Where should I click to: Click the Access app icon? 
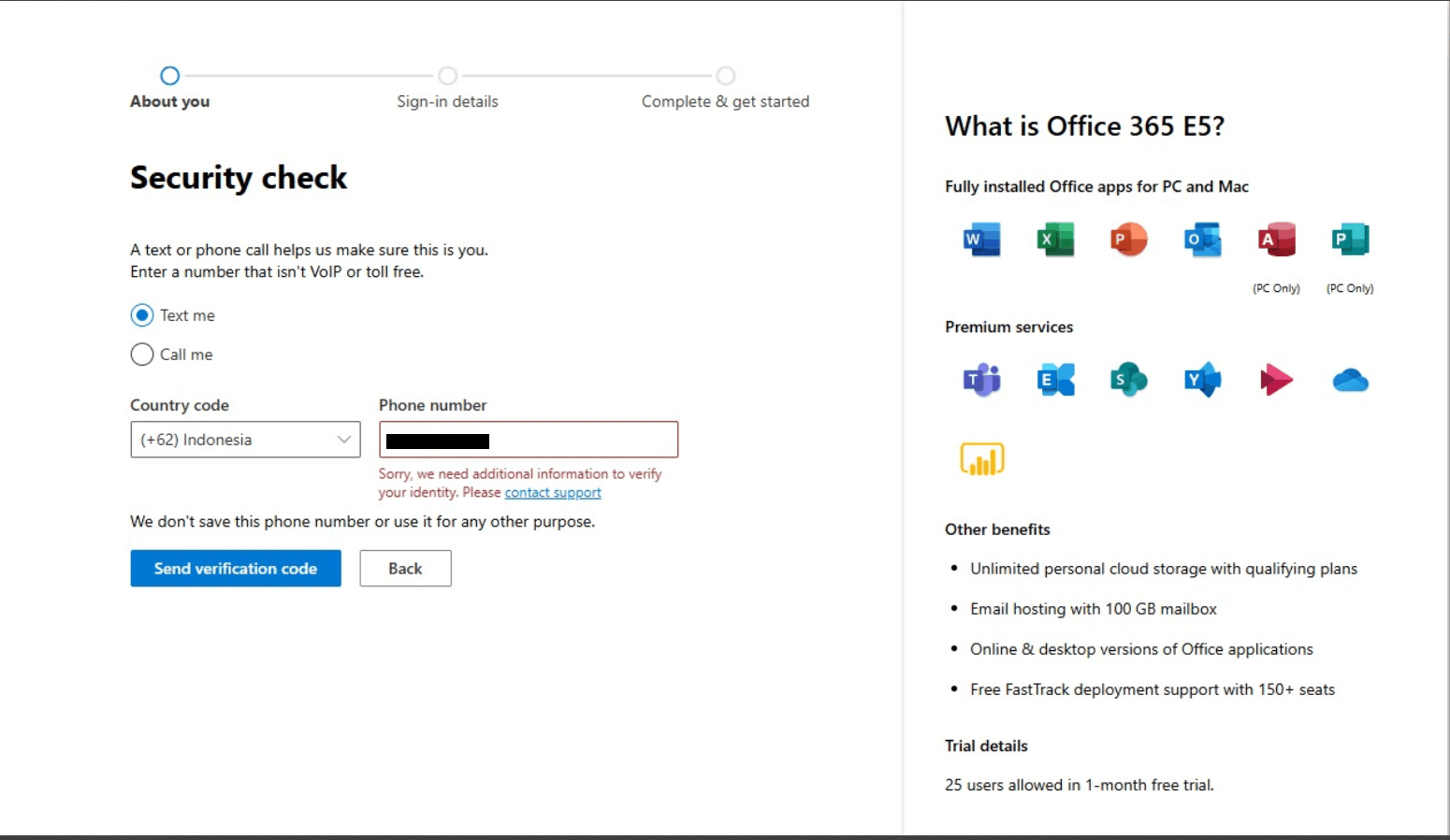click(1277, 239)
